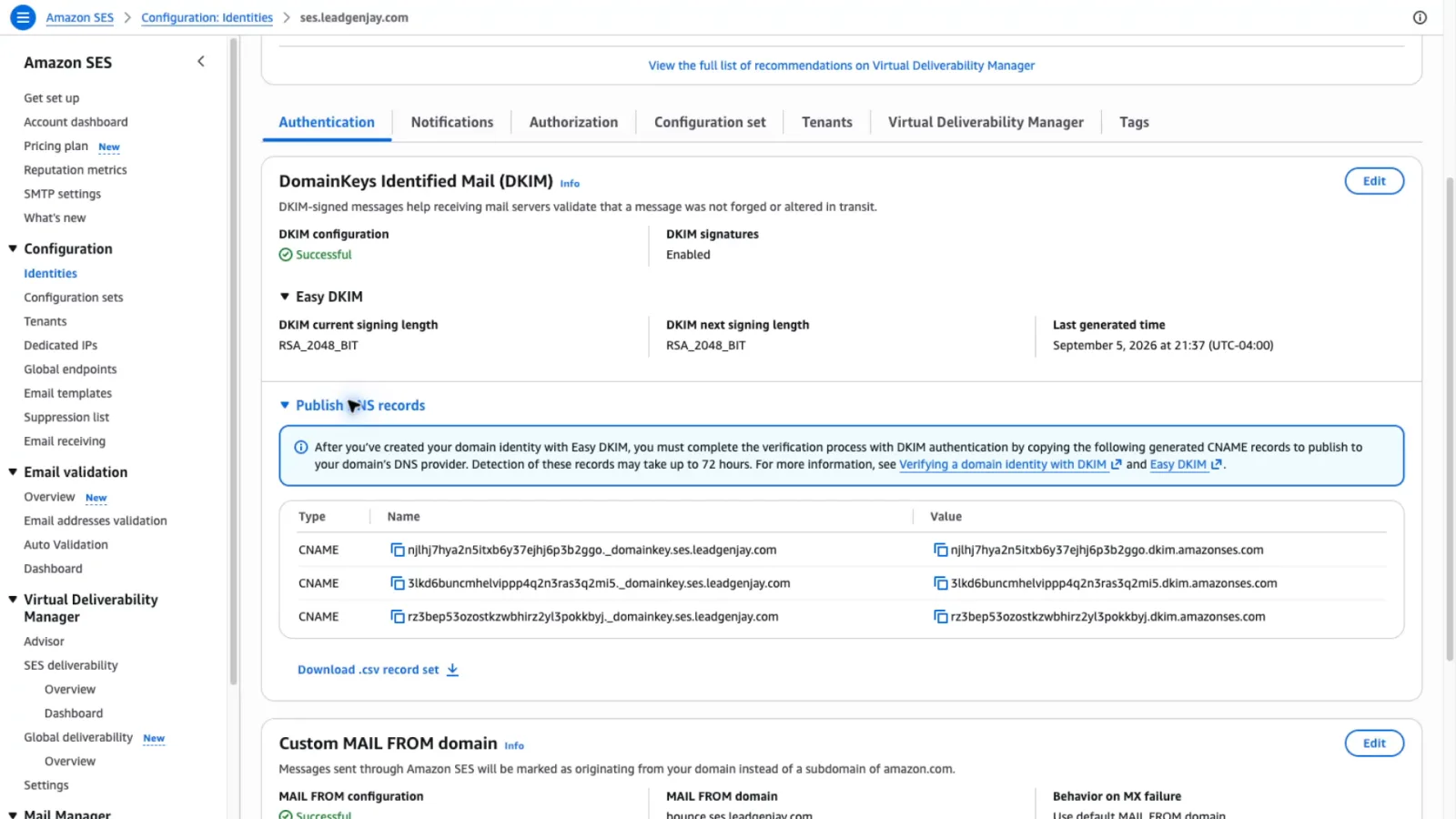Go to Amazon SES breadcrumb

[x=80, y=17]
